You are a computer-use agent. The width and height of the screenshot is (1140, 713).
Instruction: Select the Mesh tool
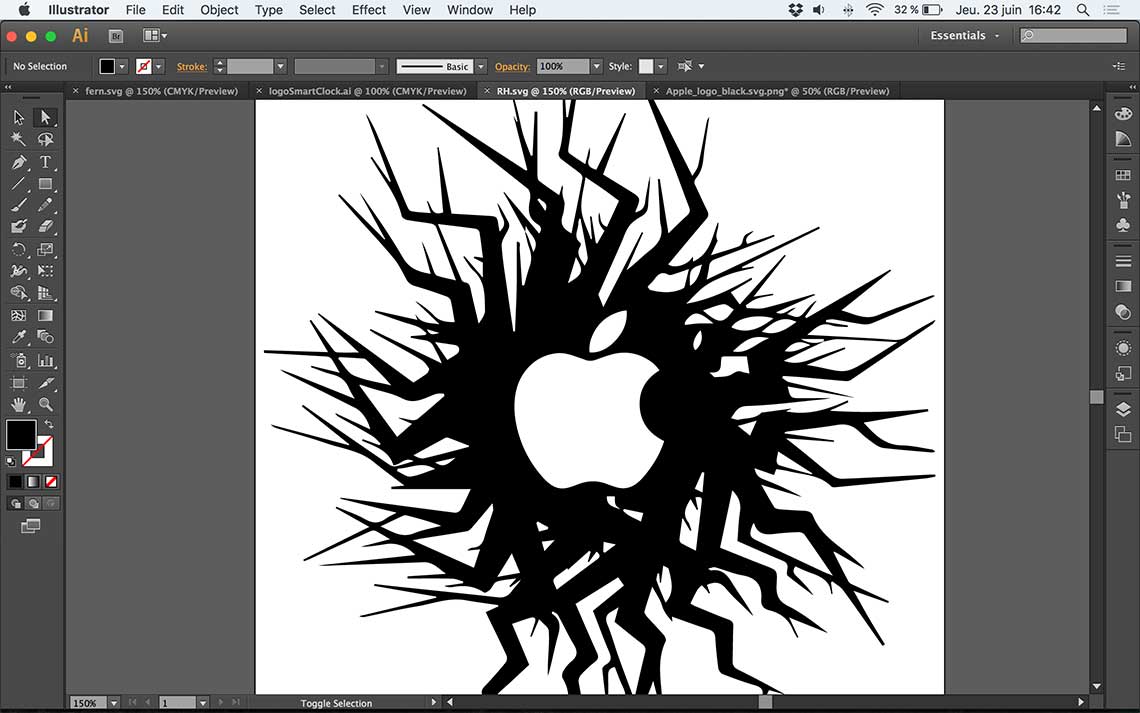tap(19, 315)
